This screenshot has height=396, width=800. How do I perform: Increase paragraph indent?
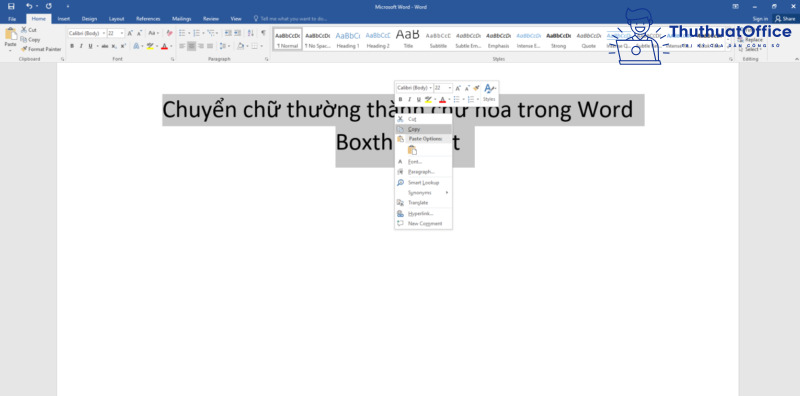237,33
